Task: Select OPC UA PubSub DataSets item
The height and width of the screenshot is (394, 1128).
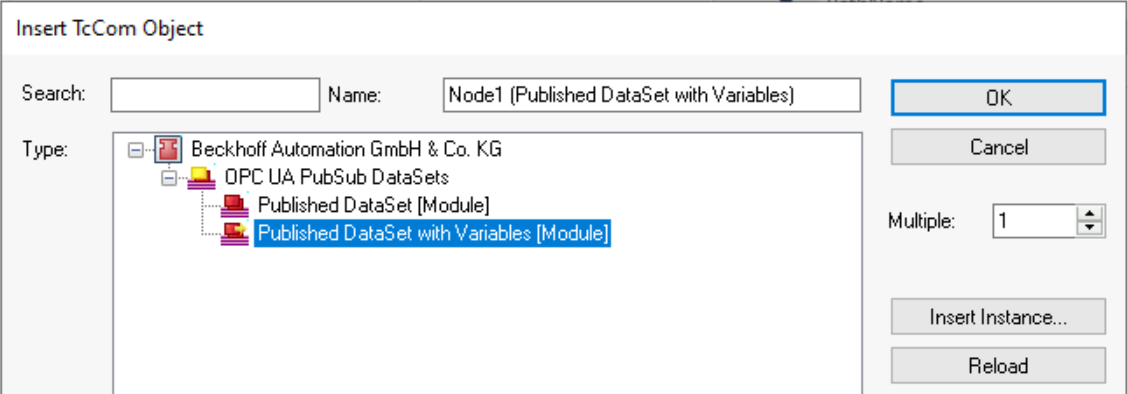Action: click(x=337, y=177)
